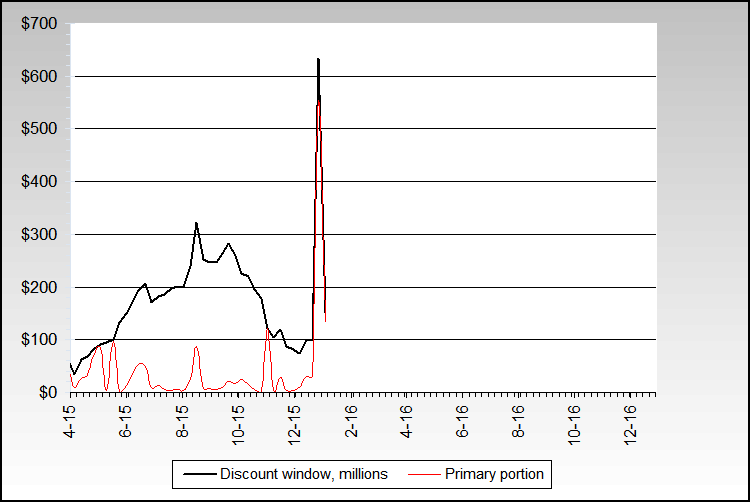Select the 12-16 x-axis date label
This screenshot has height=502, width=750.
(630, 425)
